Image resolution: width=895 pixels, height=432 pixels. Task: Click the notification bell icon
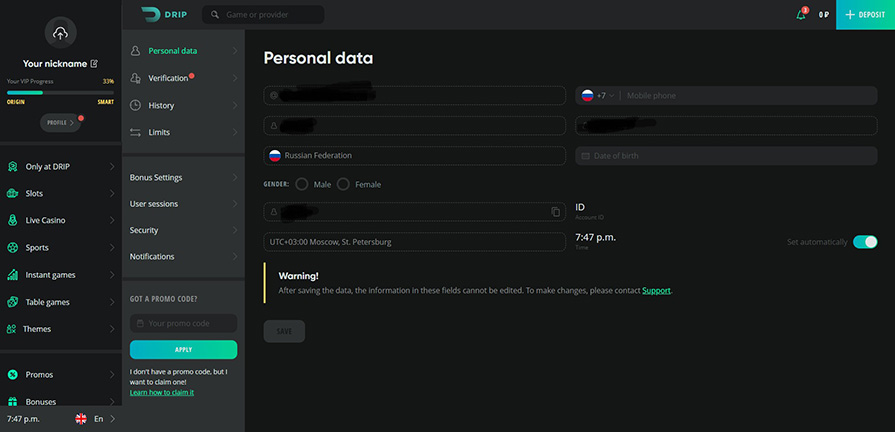[x=801, y=15]
